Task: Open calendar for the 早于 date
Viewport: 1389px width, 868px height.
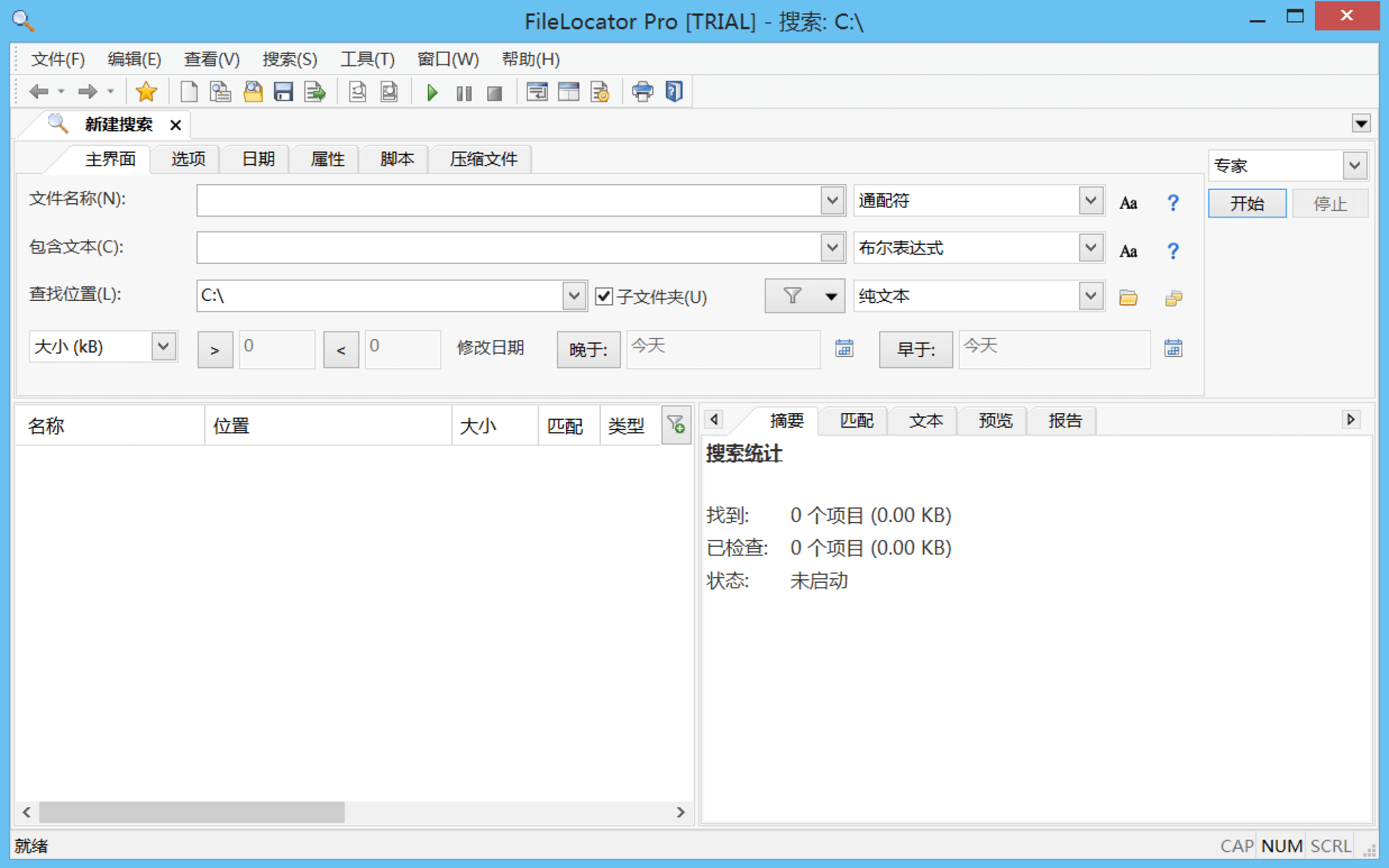Action: point(1173,348)
